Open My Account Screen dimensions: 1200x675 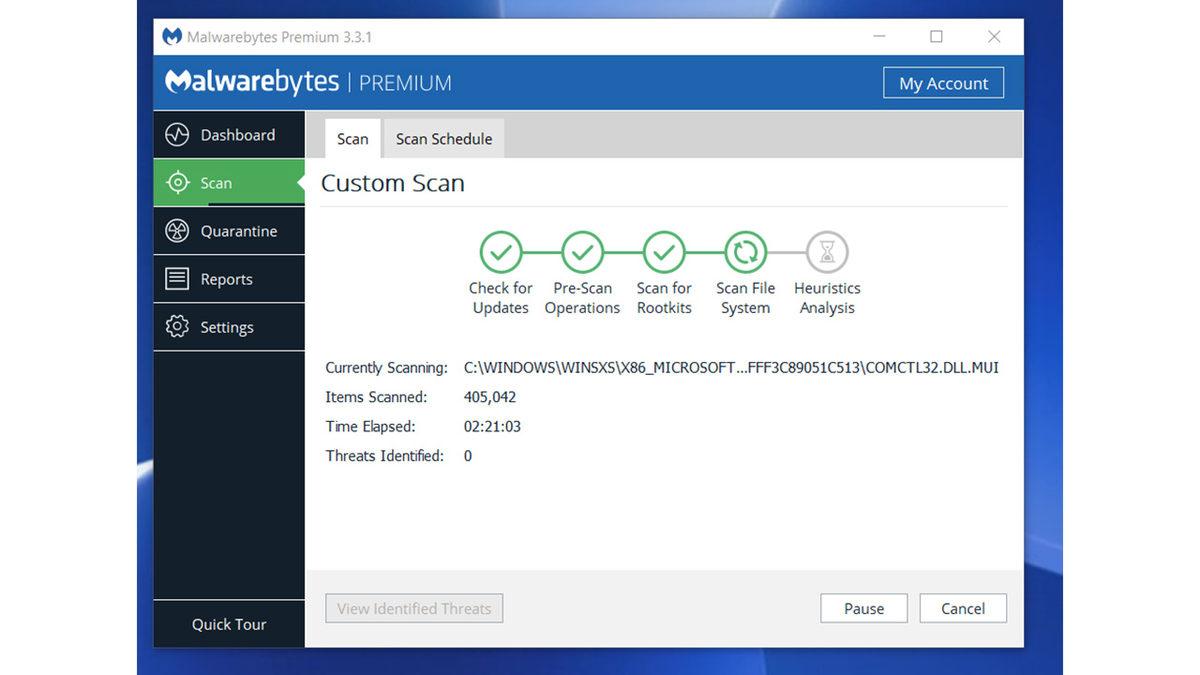(x=943, y=83)
